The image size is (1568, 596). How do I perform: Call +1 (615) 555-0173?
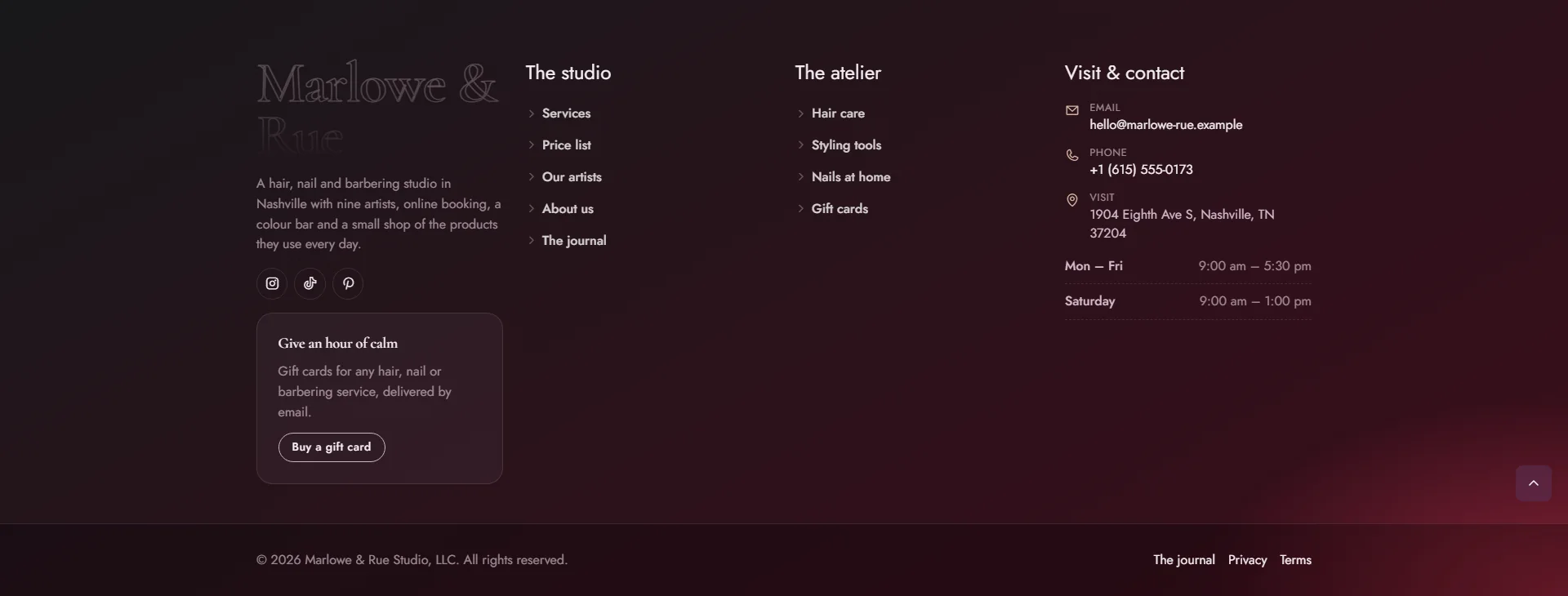click(x=1141, y=170)
